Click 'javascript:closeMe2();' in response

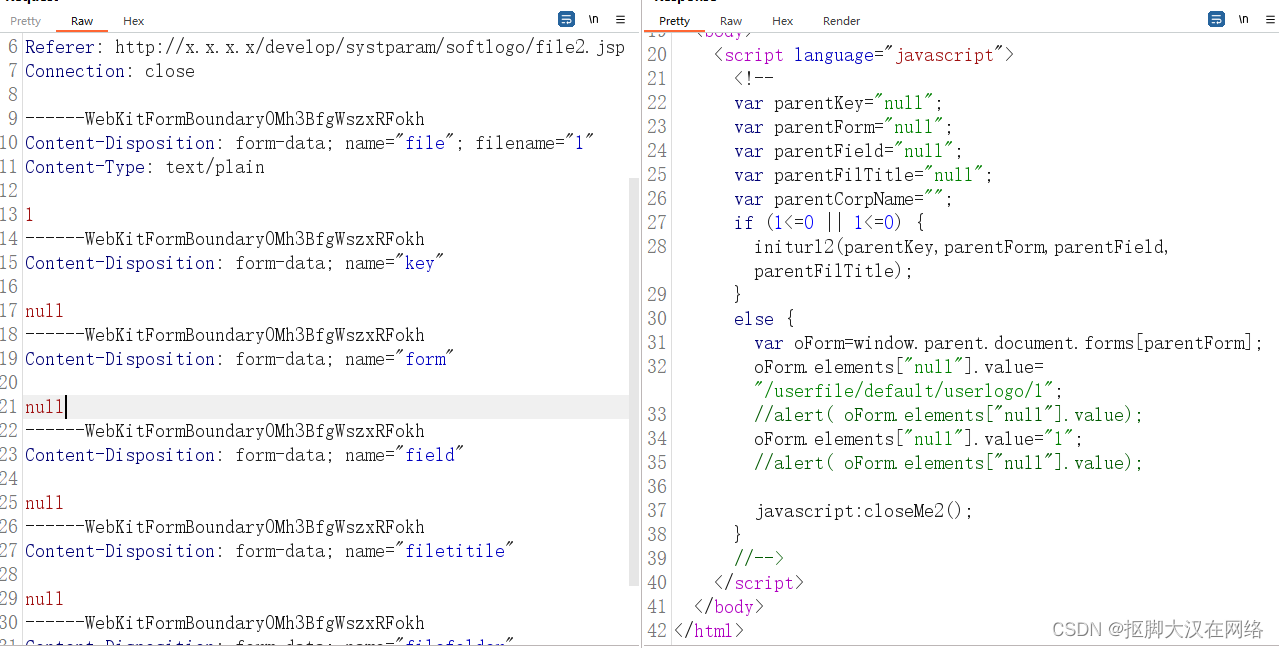[x=863, y=511]
